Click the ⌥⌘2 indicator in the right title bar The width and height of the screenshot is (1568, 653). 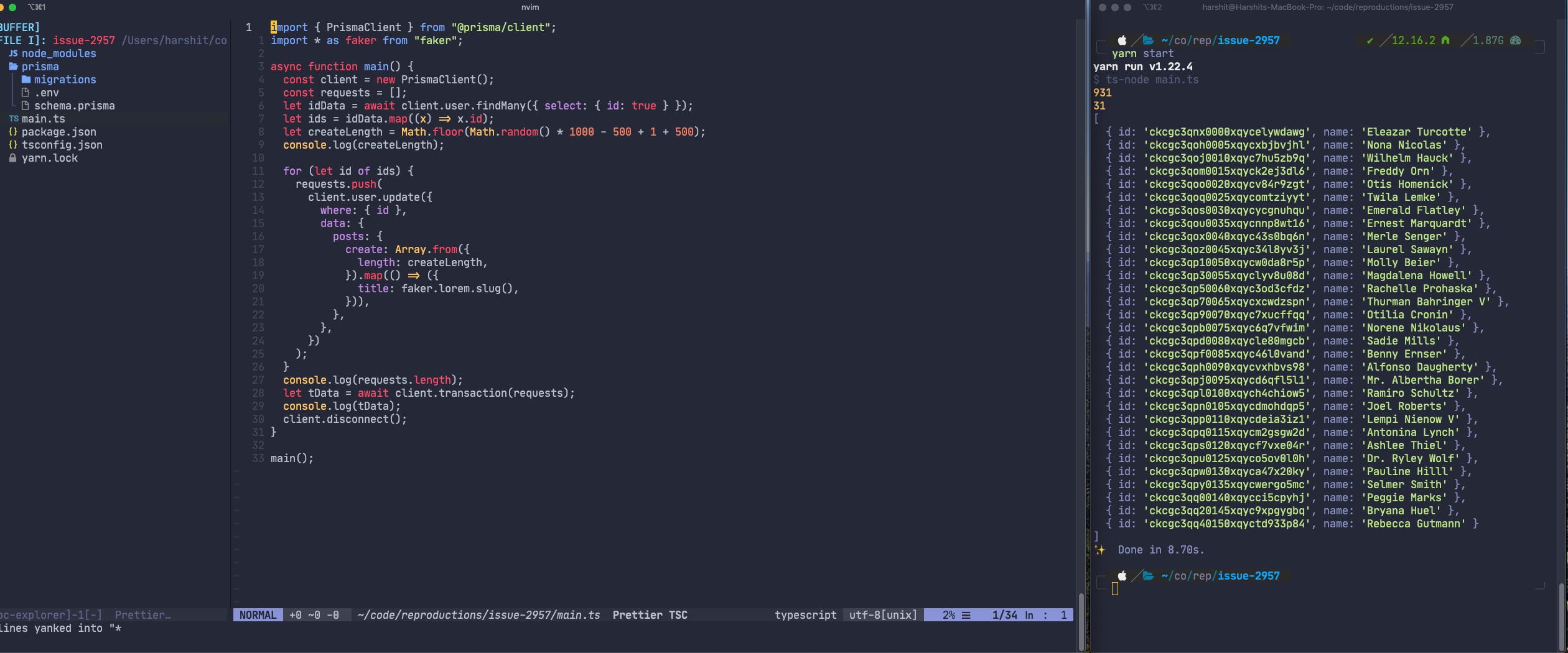click(x=1153, y=7)
